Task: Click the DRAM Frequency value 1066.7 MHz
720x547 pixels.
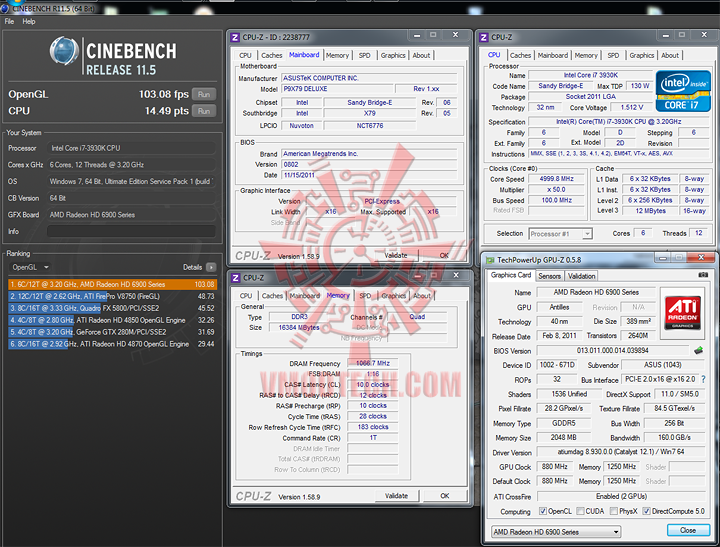Action: pos(373,363)
